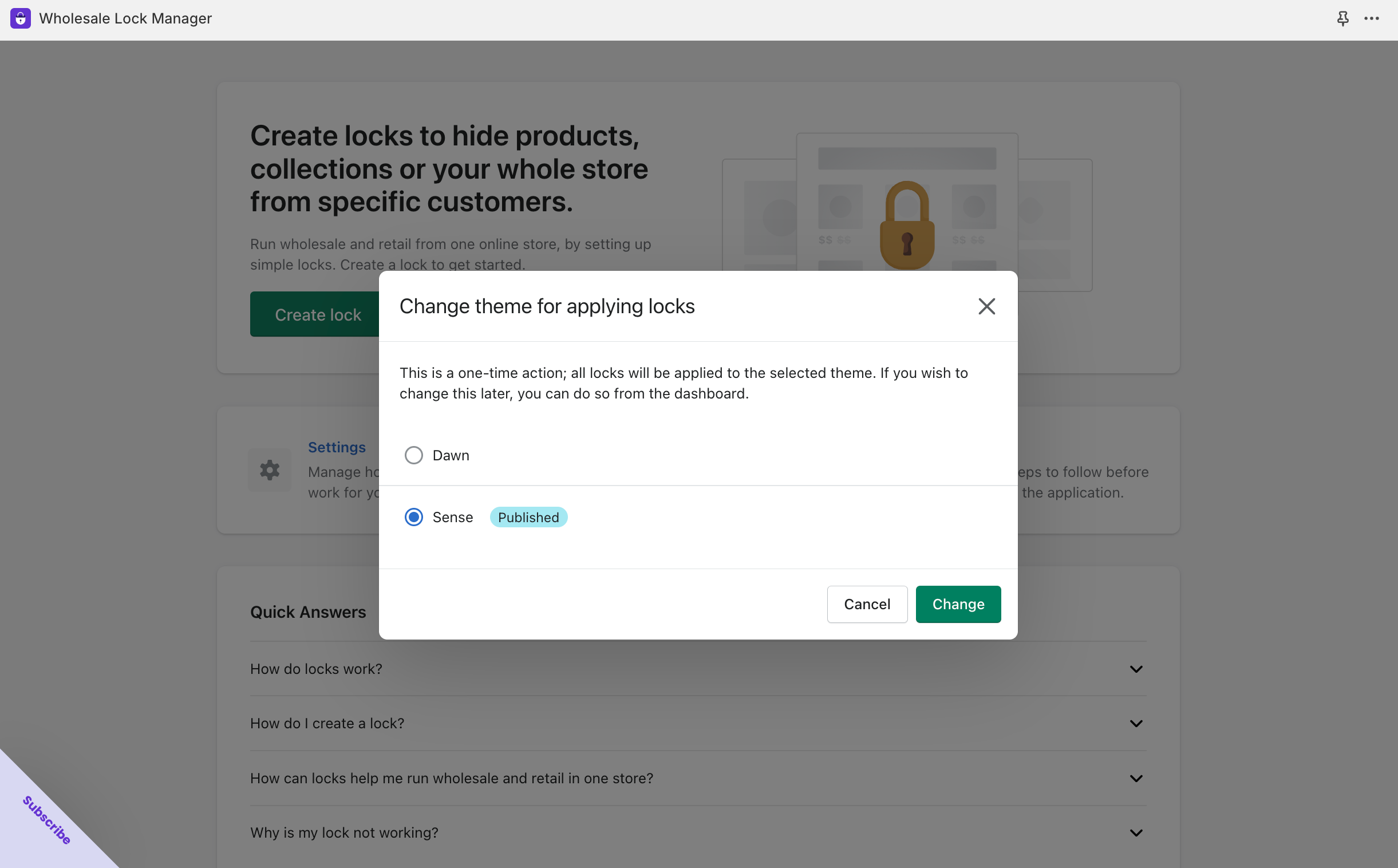The height and width of the screenshot is (868, 1398).
Task: Dismiss the dialog with the X icon
Action: (x=986, y=306)
